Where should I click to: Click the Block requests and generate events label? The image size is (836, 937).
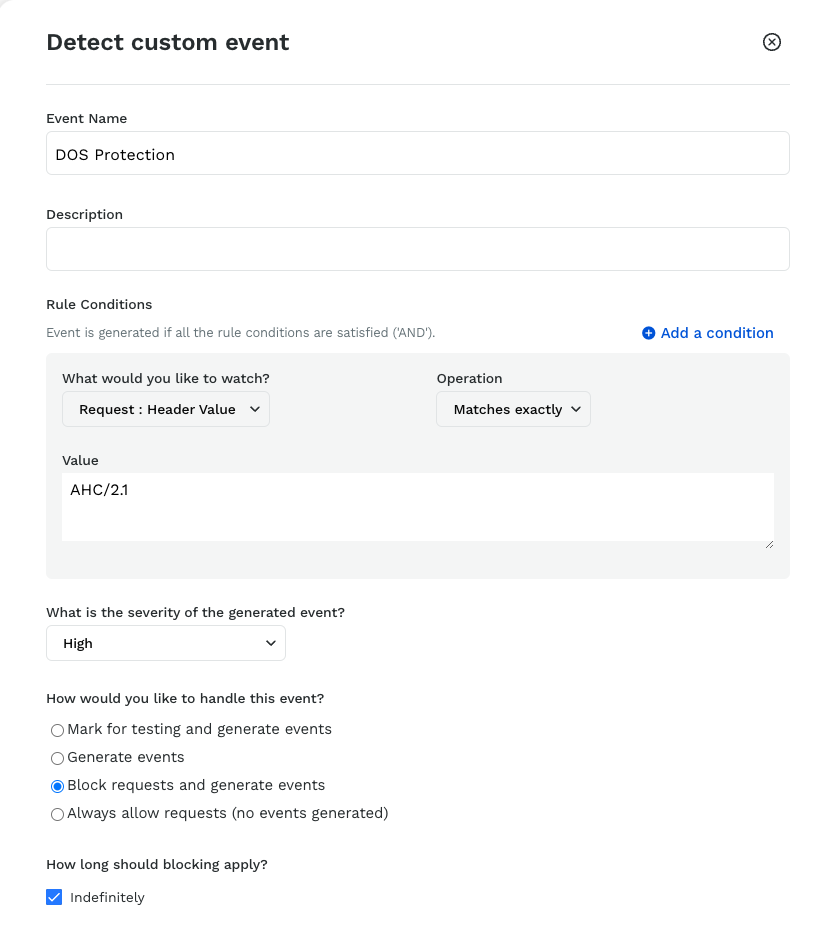click(x=196, y=785)
